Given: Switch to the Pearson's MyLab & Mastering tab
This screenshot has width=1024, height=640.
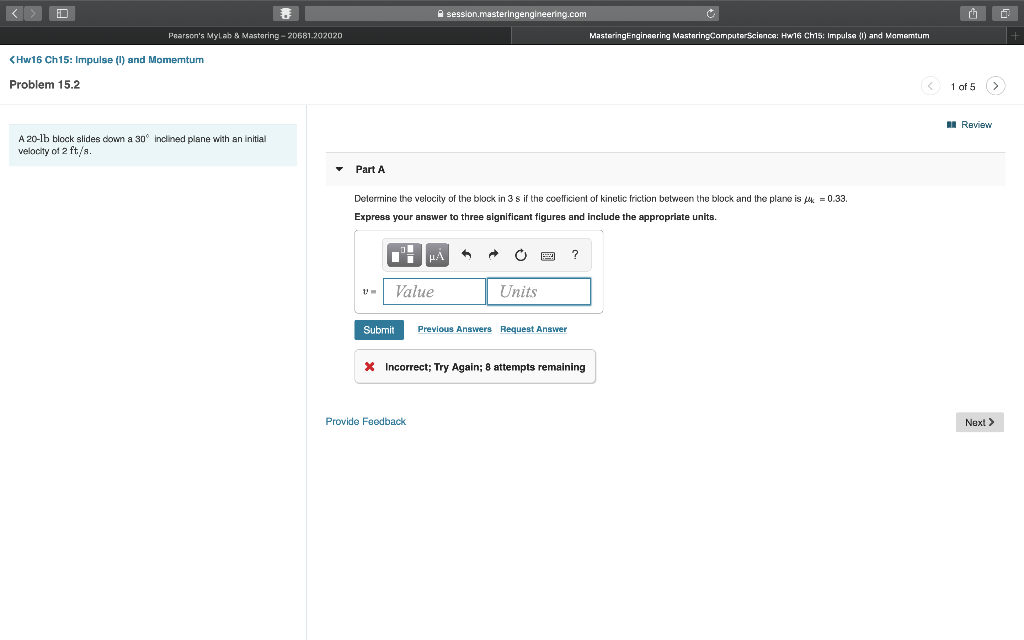Looking at the screenshot, I should tap(255, 35).
